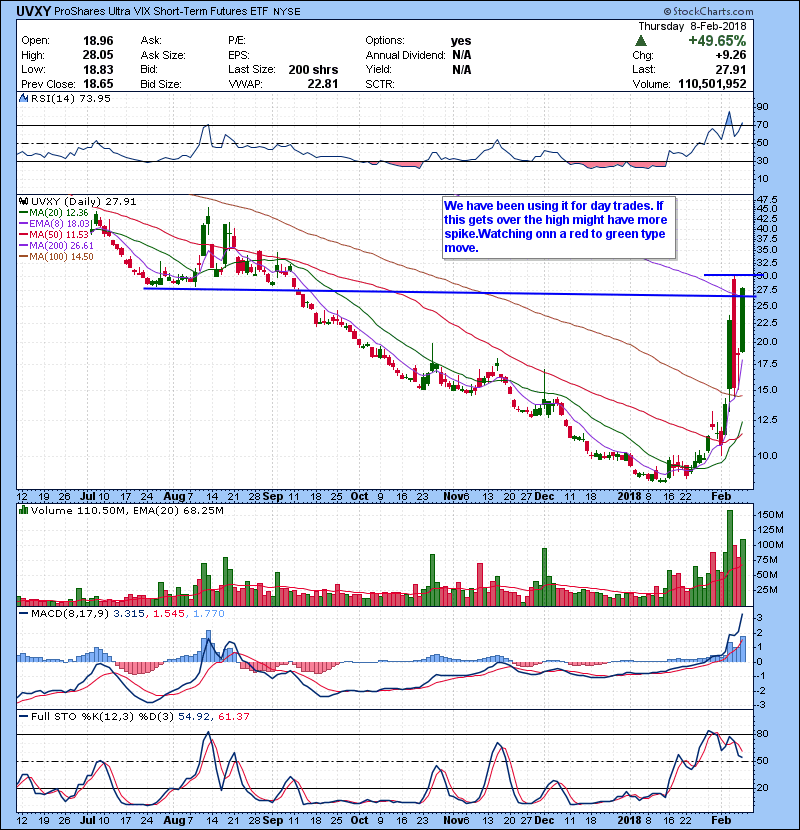Image resolution: width=800 pixels, height=830 pixels.
Task: Click the Last price 27.91 in header
Action: (x=731, y=69)
